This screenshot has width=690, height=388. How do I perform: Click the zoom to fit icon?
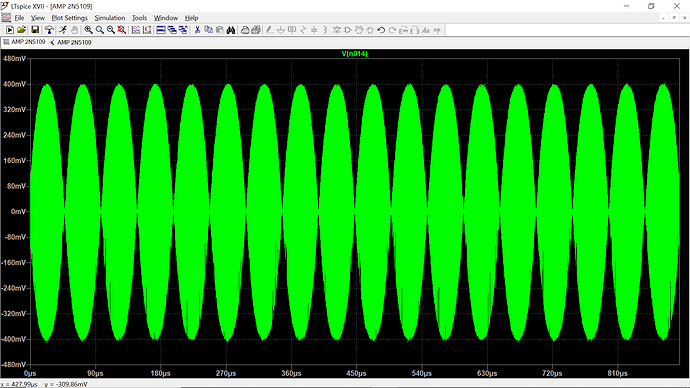(x=121, y=30)
